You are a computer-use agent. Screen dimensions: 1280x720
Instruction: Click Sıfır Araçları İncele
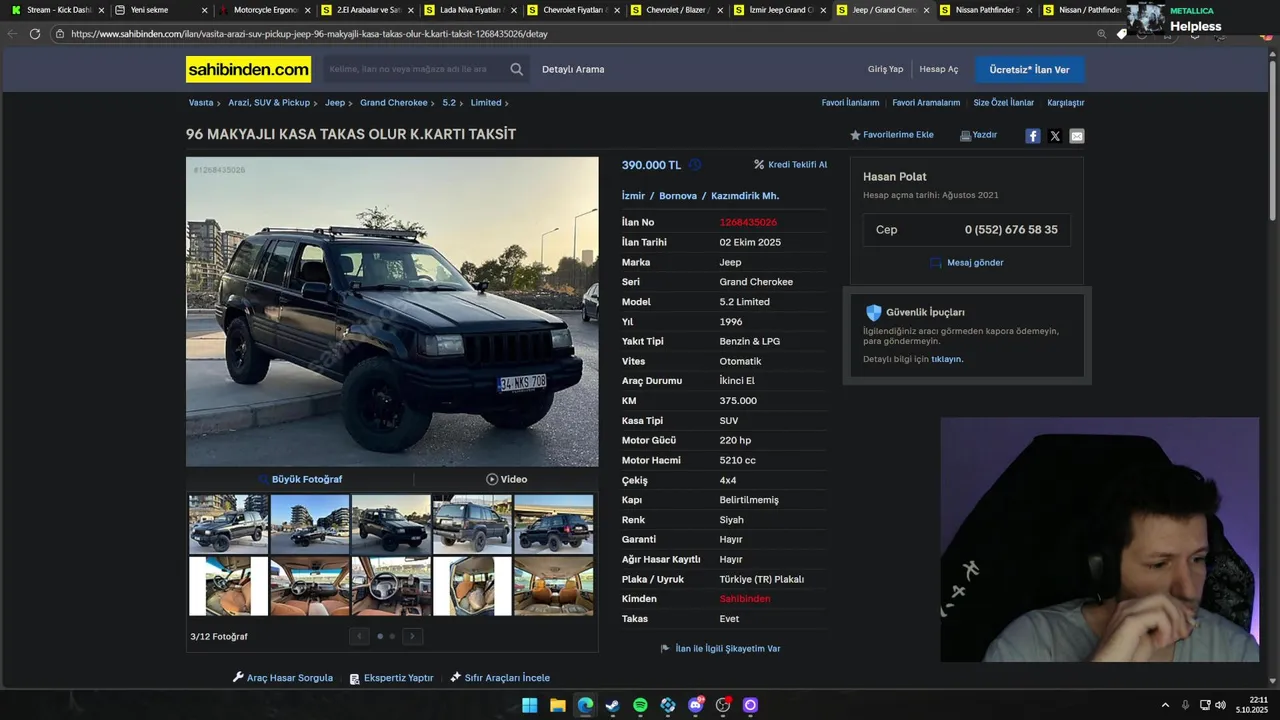500,678
